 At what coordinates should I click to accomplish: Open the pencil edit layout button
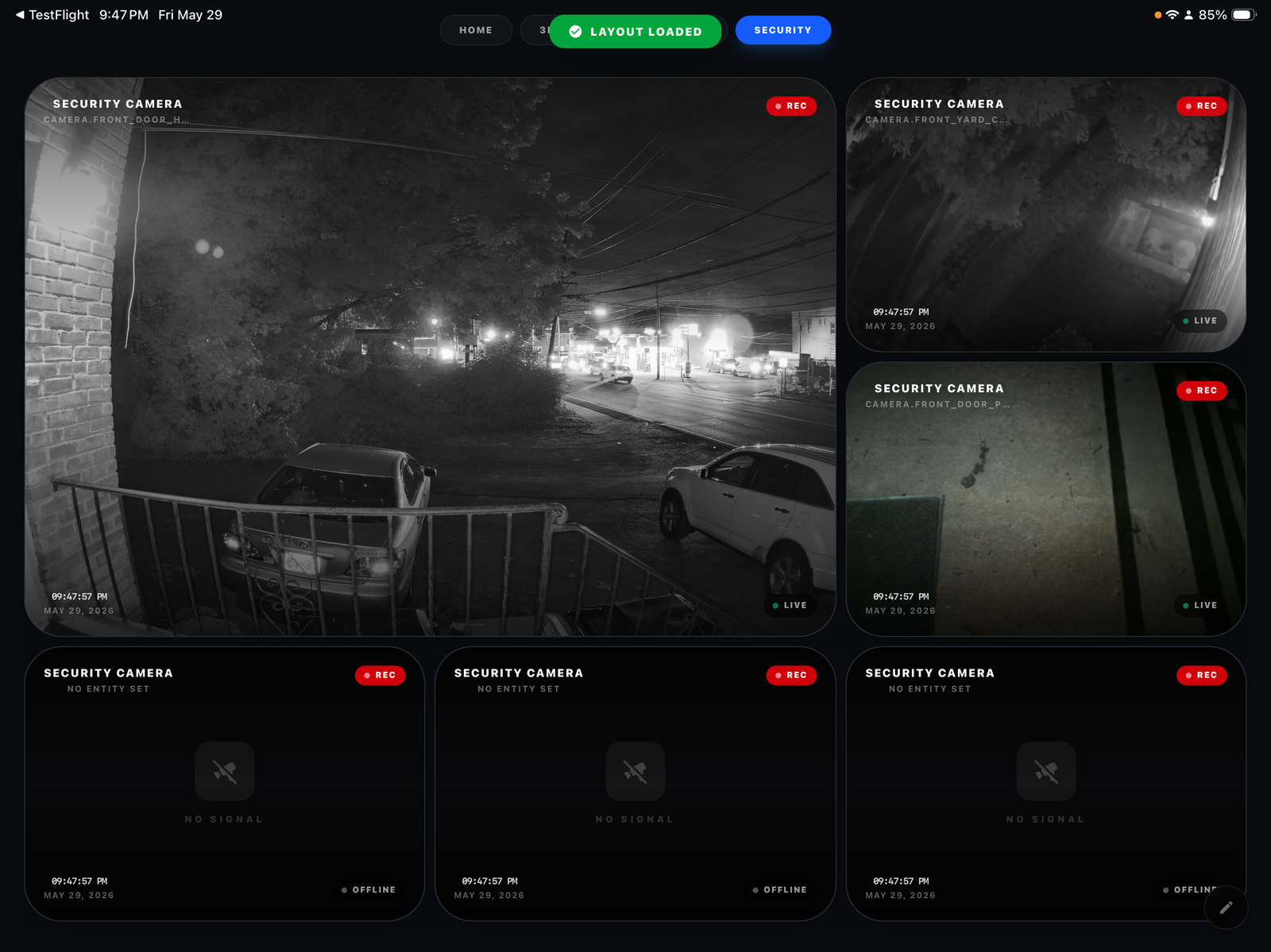click(1226, 907)
